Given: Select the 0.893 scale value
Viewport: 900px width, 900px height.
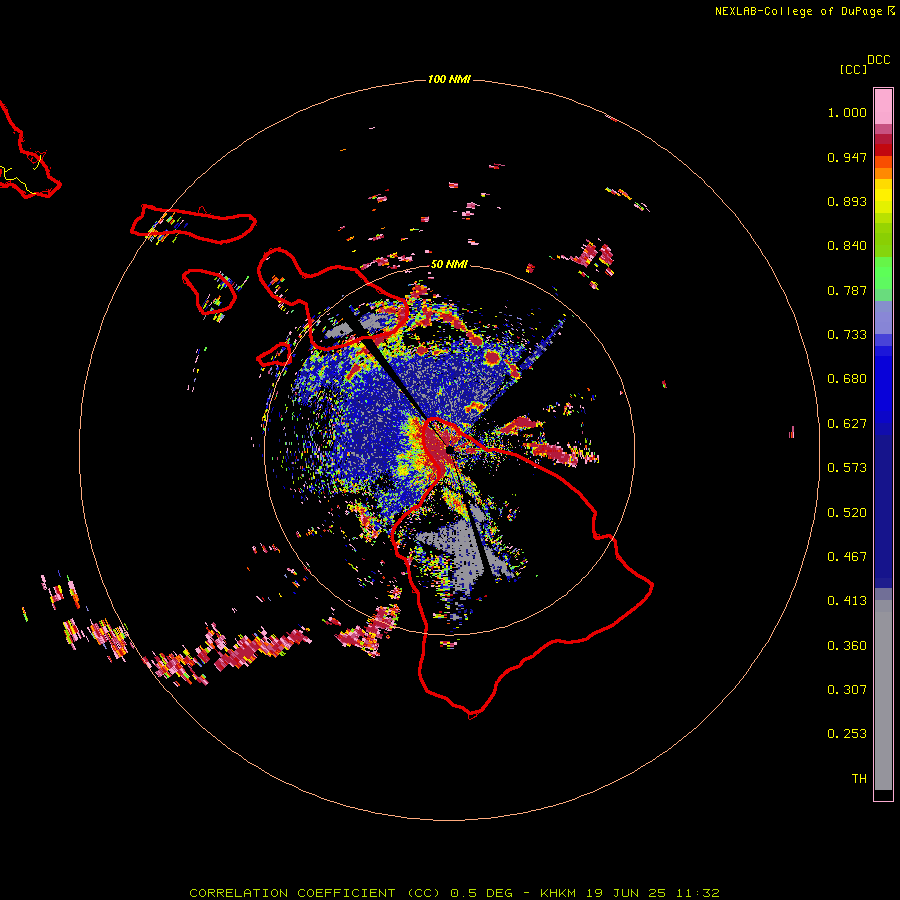Looking at the screenshot, I should tap(847, 201).
